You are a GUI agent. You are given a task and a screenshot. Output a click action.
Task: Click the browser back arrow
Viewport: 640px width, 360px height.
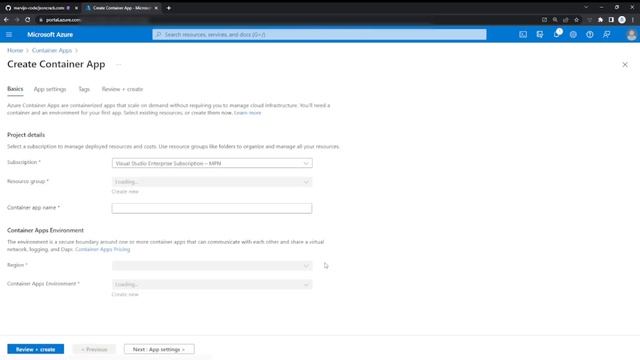[x=6, y=20]
